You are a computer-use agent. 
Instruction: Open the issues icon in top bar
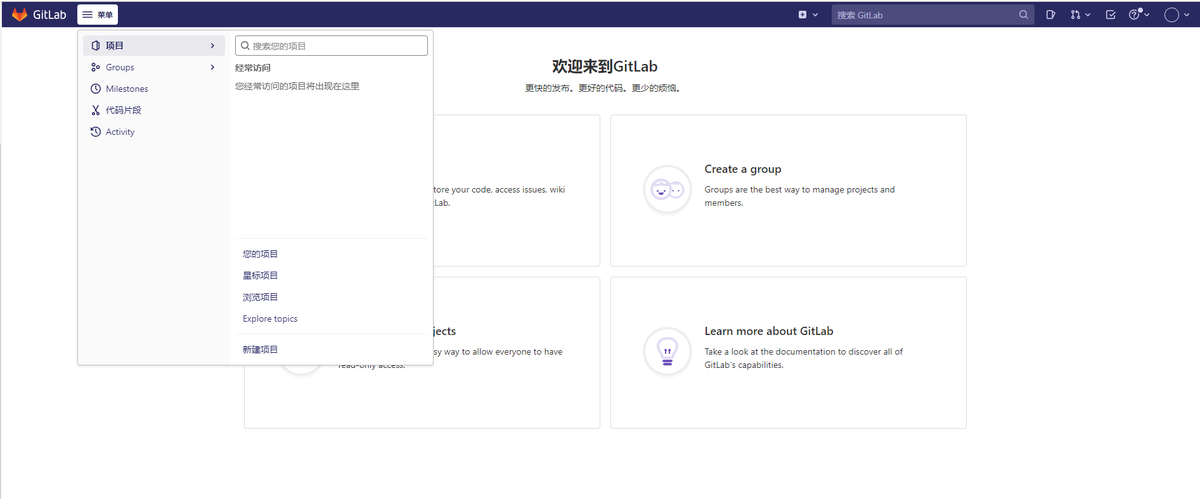click(1051, 15)
